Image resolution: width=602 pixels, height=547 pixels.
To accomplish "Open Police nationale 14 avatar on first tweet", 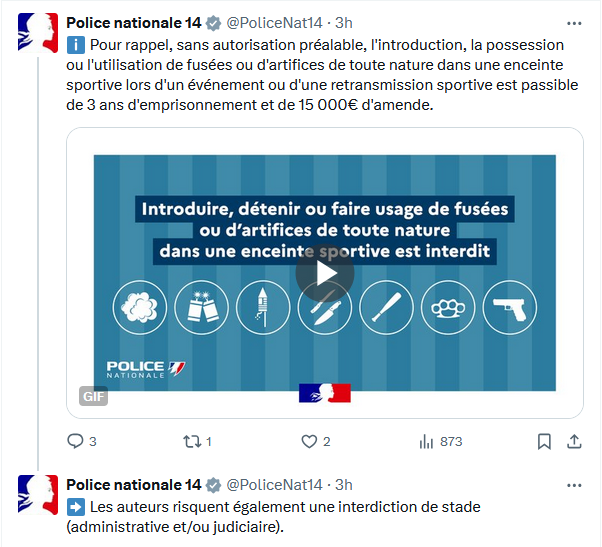I will (x=37, y=34).
